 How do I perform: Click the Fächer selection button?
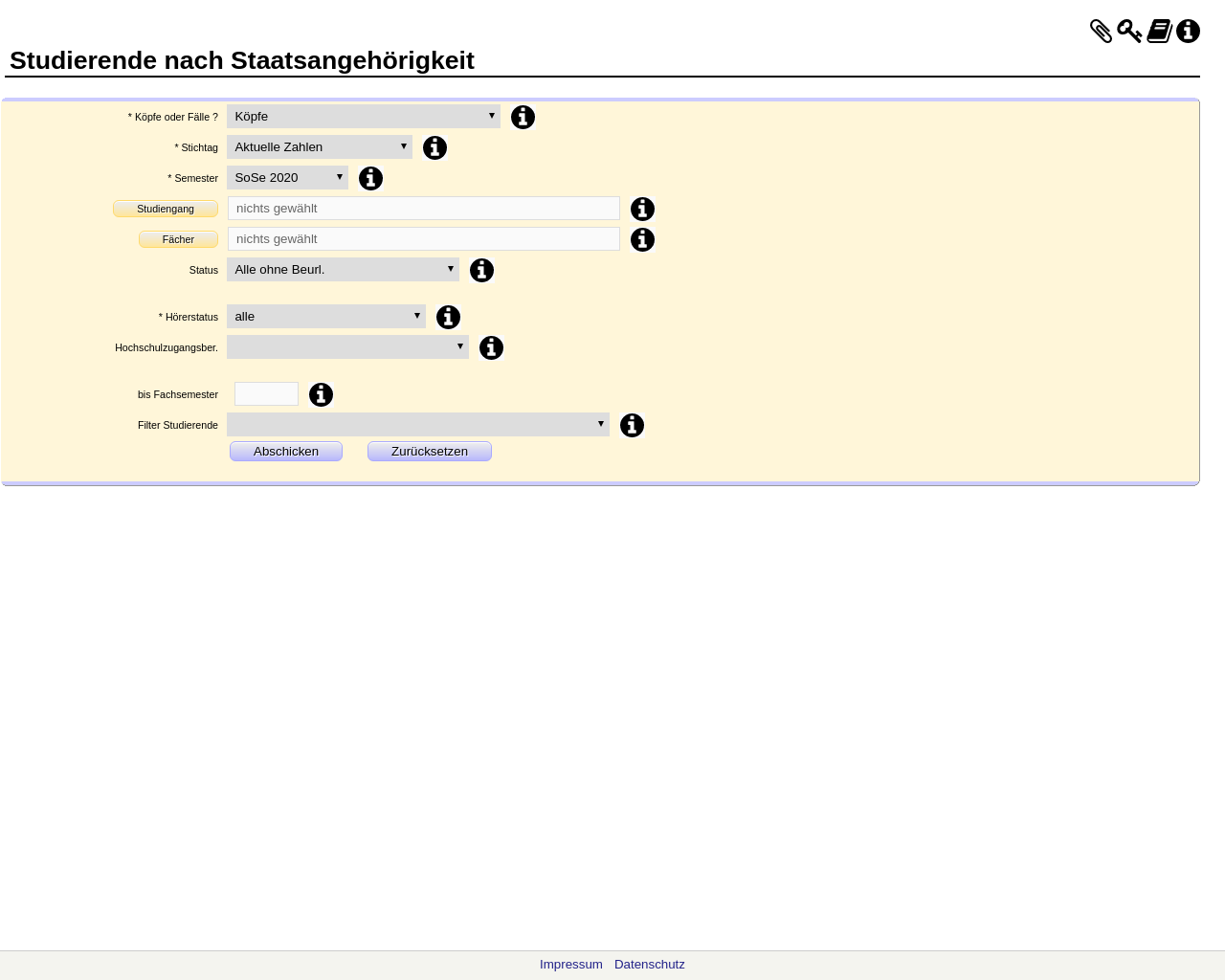[x=178, y=239]
